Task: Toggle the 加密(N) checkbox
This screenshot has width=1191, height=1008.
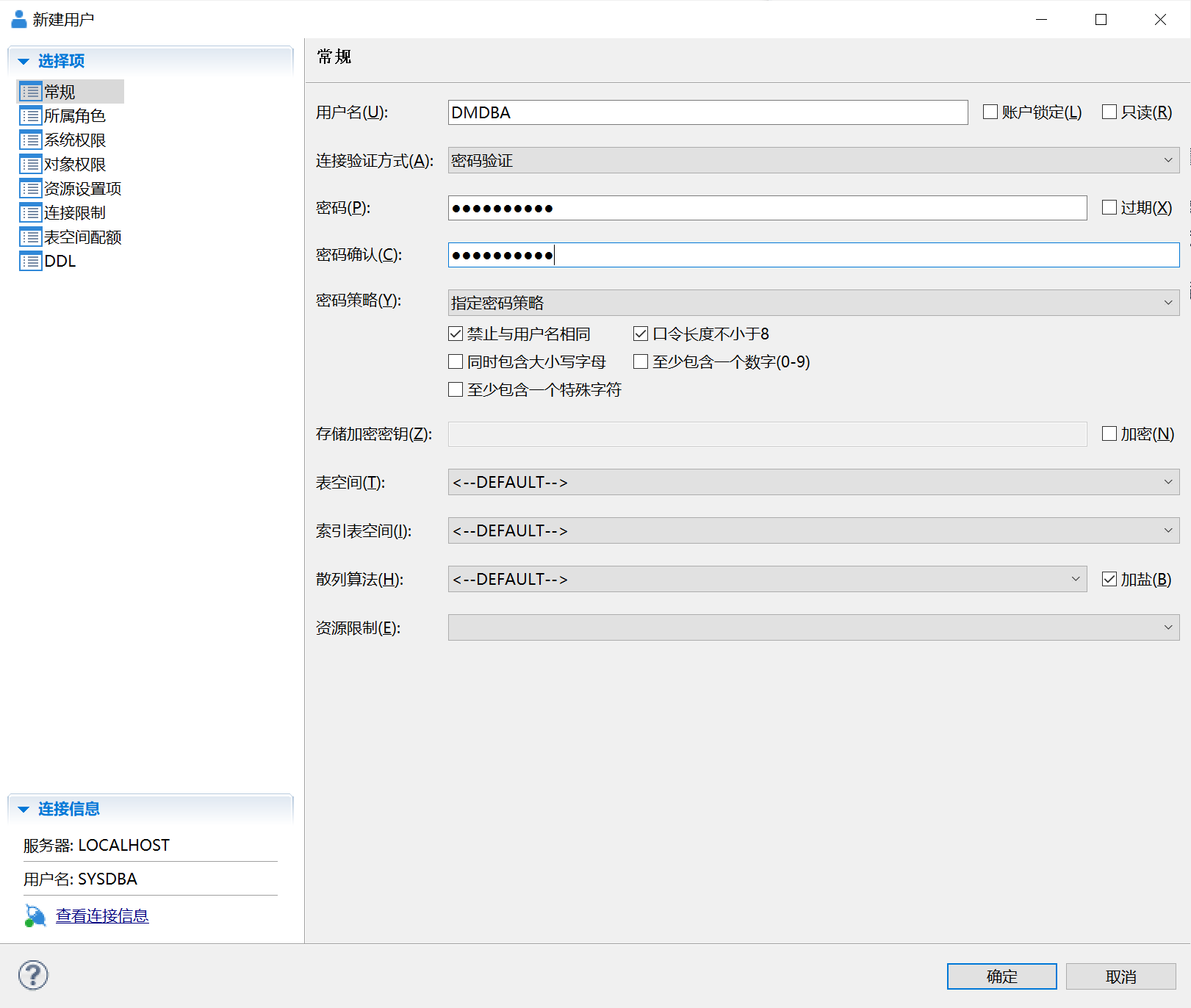Action: 1109,433
